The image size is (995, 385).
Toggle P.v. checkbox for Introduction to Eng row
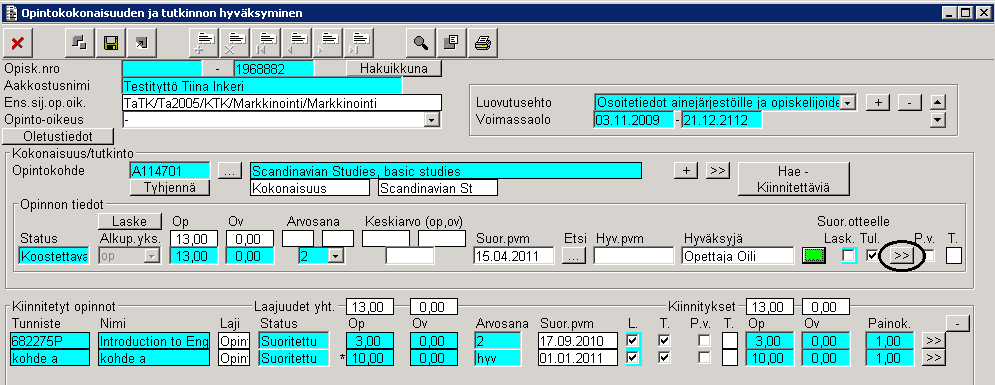point(704,341)
